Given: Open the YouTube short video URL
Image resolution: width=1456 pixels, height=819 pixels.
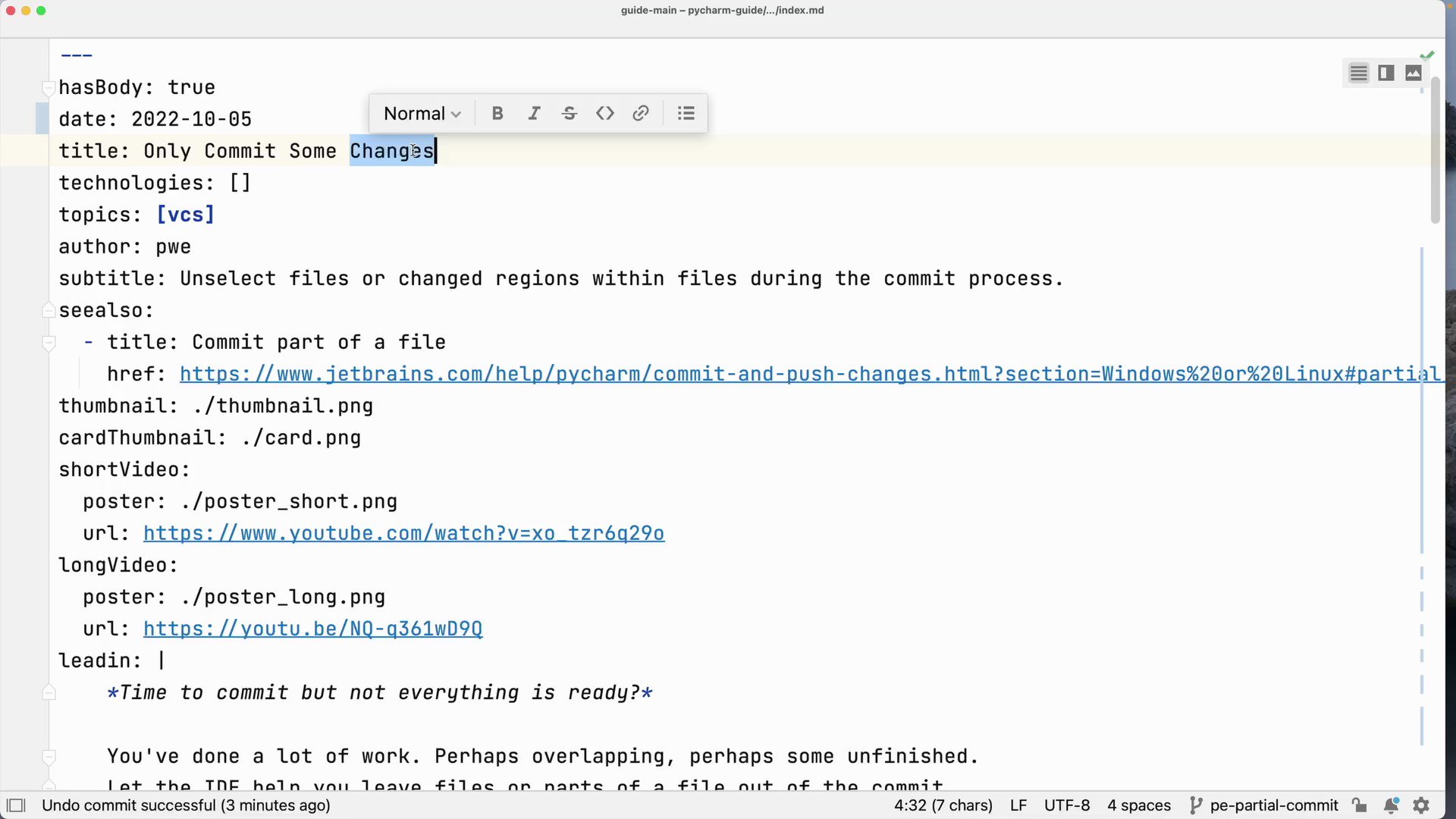Looking at the screenshot, I should tap(403, 533).
